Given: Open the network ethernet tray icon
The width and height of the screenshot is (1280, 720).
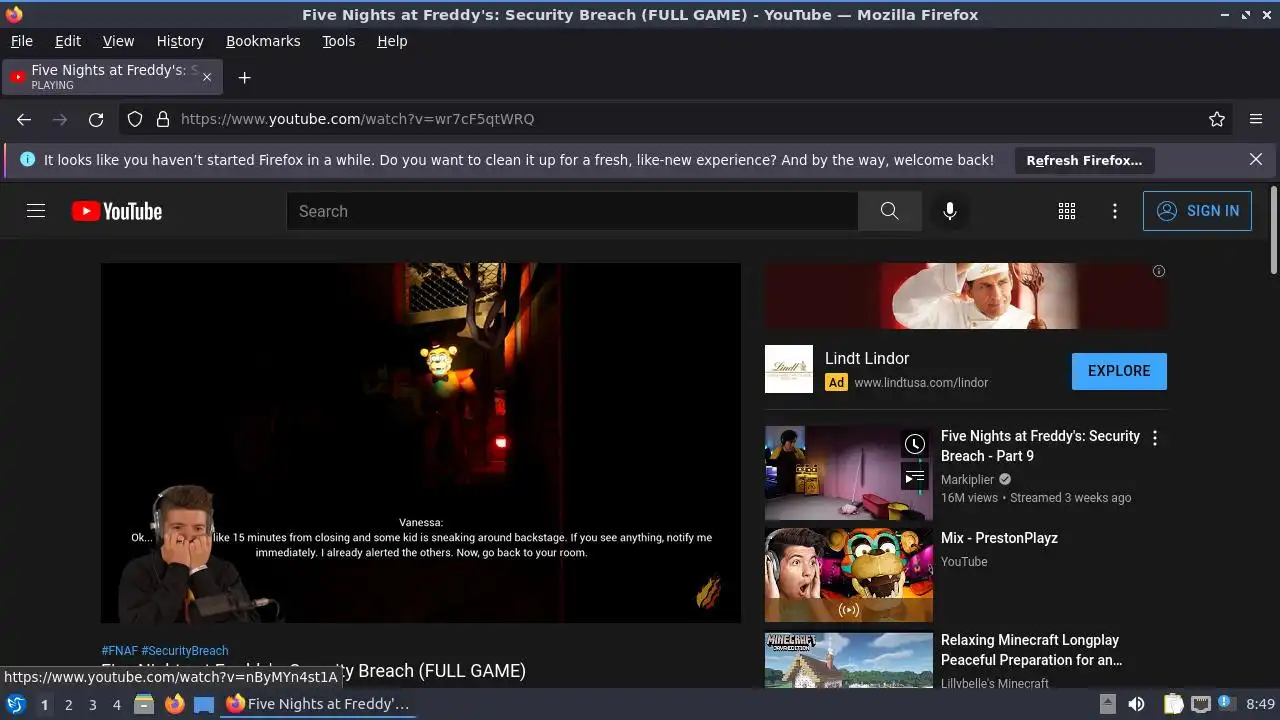Looking at the screenshot, I should [1201, 704].
